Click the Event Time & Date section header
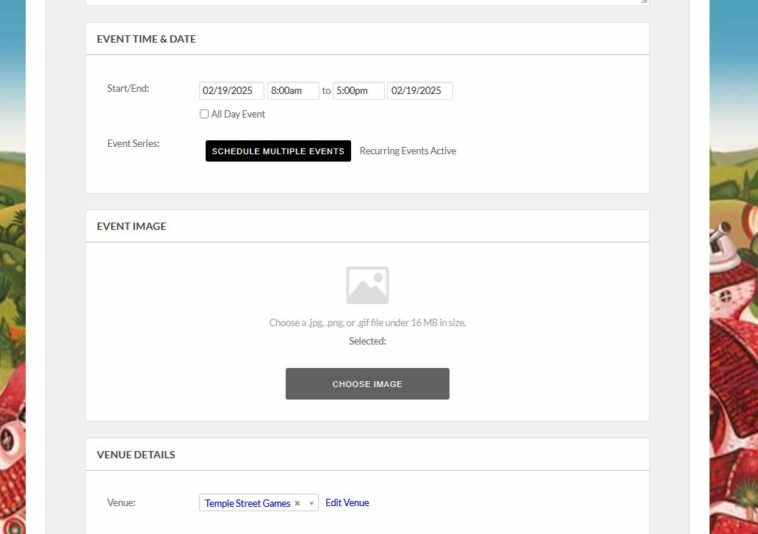Image resolution: width=758 pixels, height=534 pixels. (x=146, y=39)
